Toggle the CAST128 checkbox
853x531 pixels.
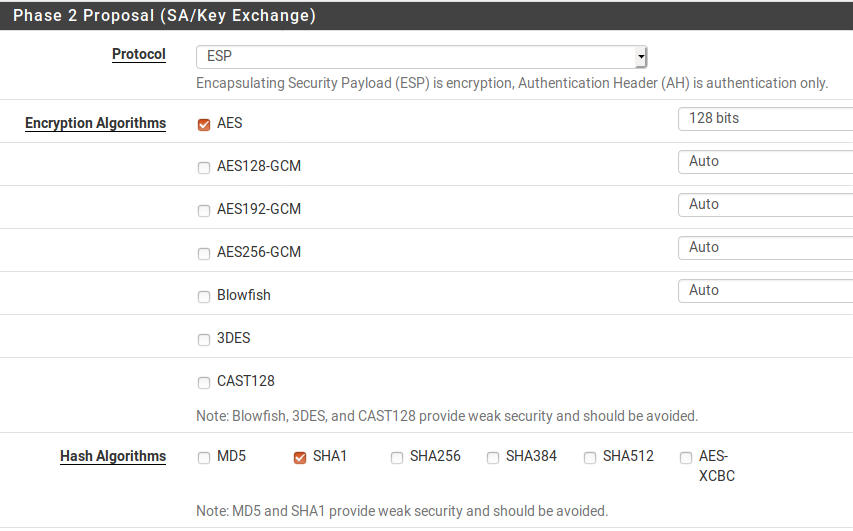pos(204,382)
